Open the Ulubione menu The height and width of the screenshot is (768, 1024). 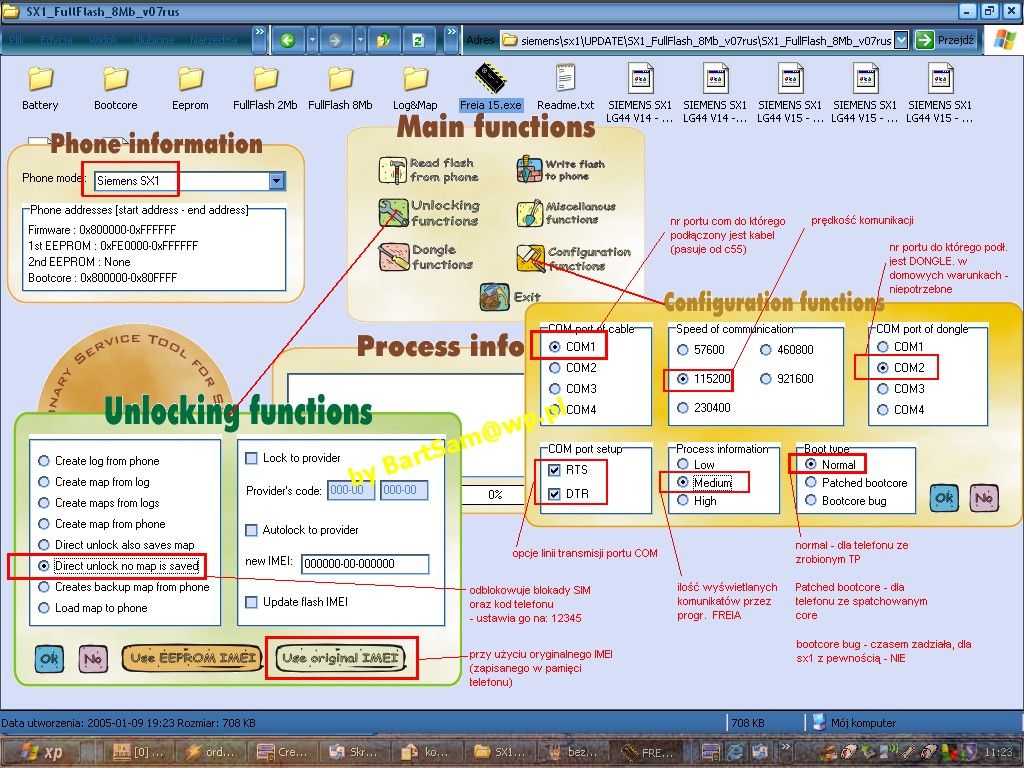coord(154,40)
